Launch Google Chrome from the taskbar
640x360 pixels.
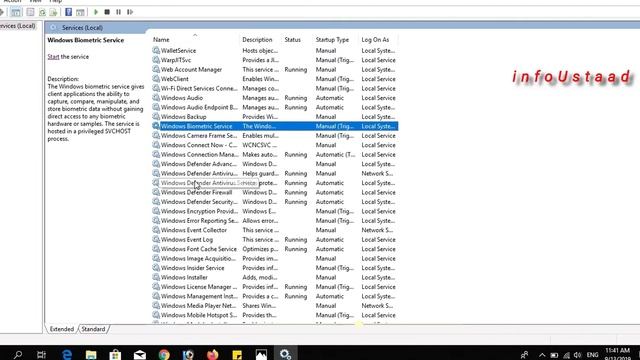coord(164,354)
